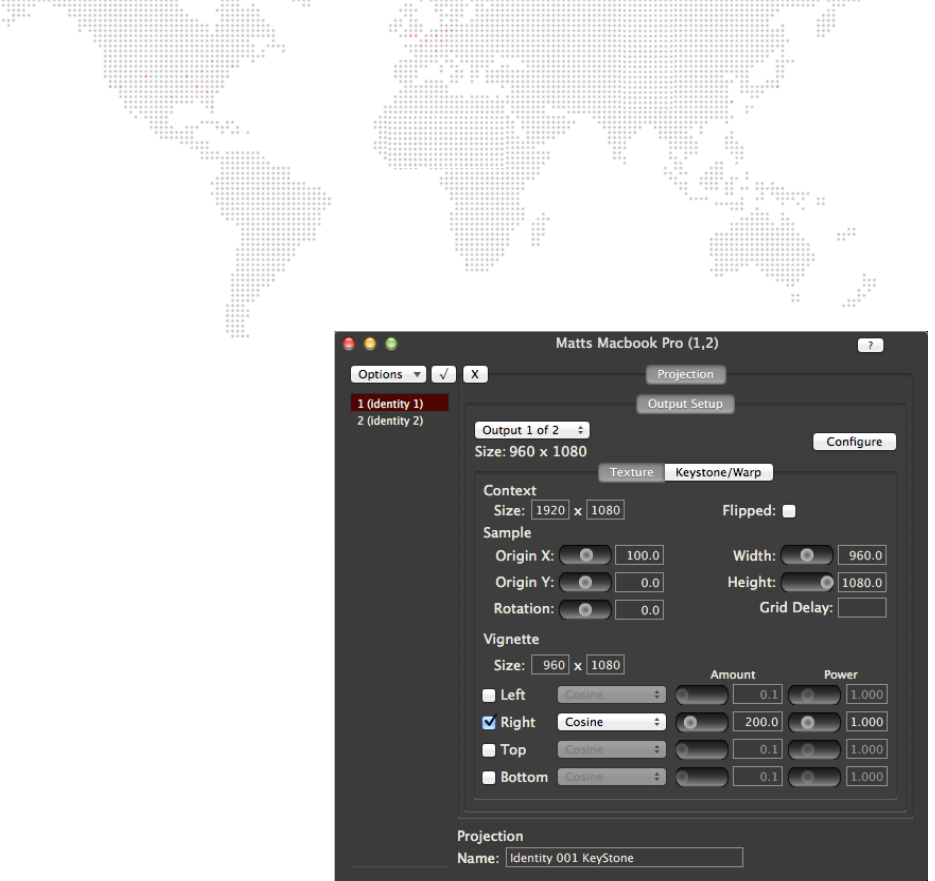Select 2 (identity 2) in the list
Viewport: 935px width, 881px height.
tap(390, 421)
